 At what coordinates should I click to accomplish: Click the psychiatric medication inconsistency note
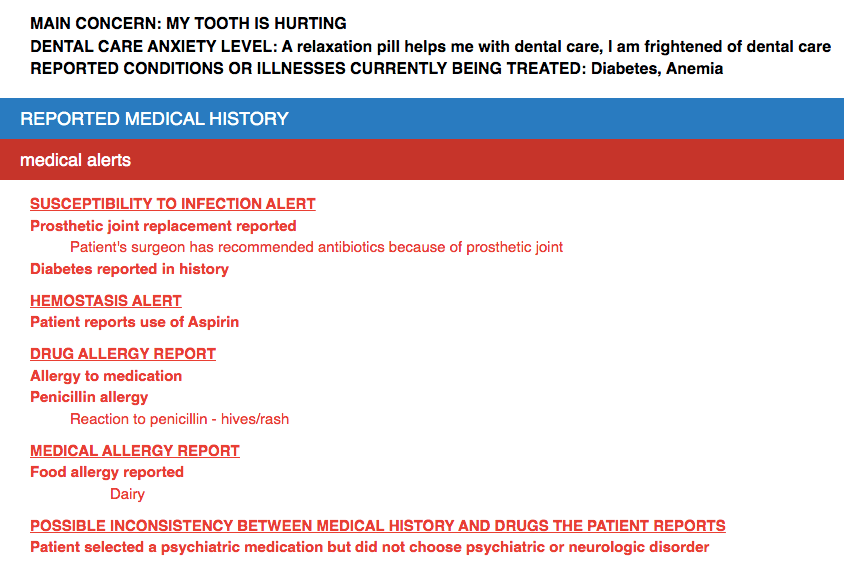[x=369, y=547]
